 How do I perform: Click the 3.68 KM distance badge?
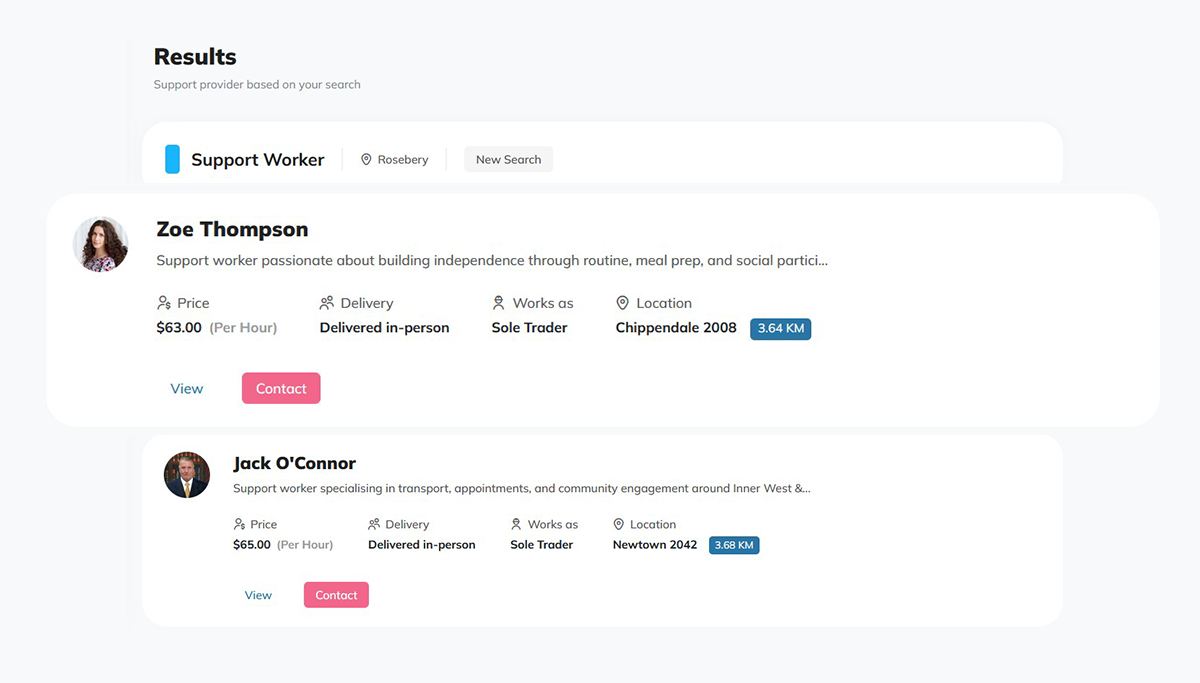pyautogui.click(x=734, y=545)
